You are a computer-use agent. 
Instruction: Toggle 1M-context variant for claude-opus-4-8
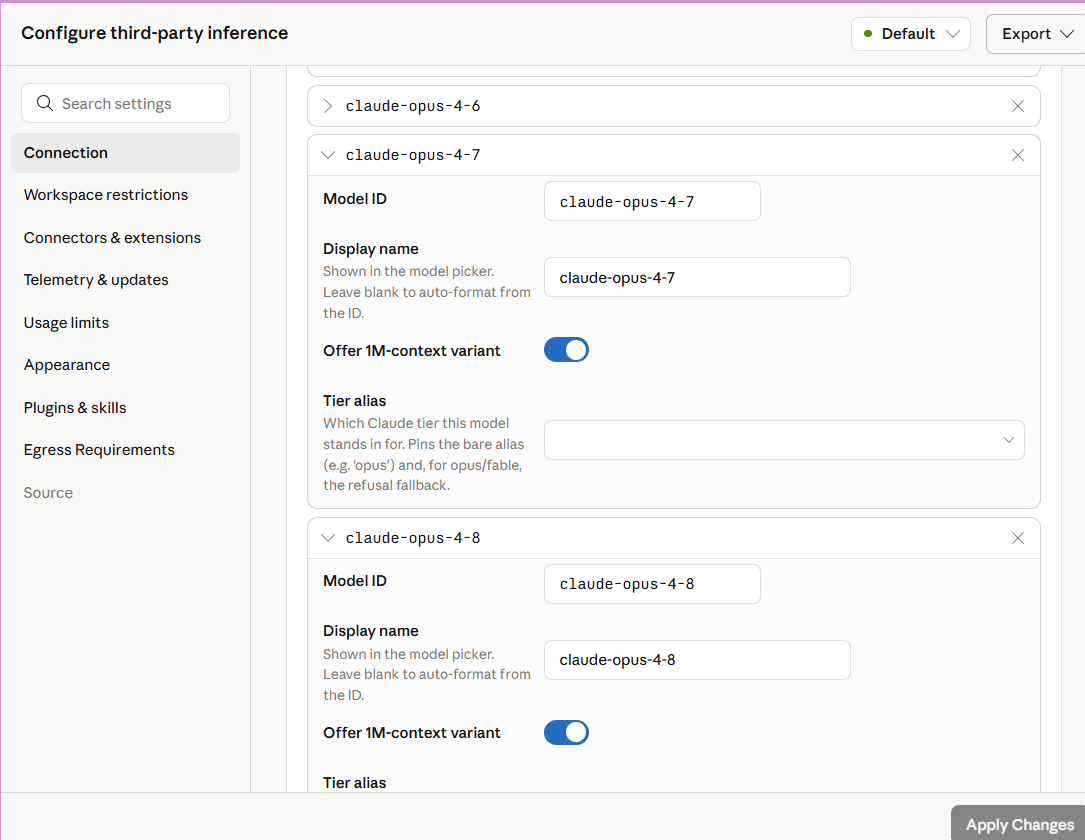pyautogui.click(x=566, y=733)
